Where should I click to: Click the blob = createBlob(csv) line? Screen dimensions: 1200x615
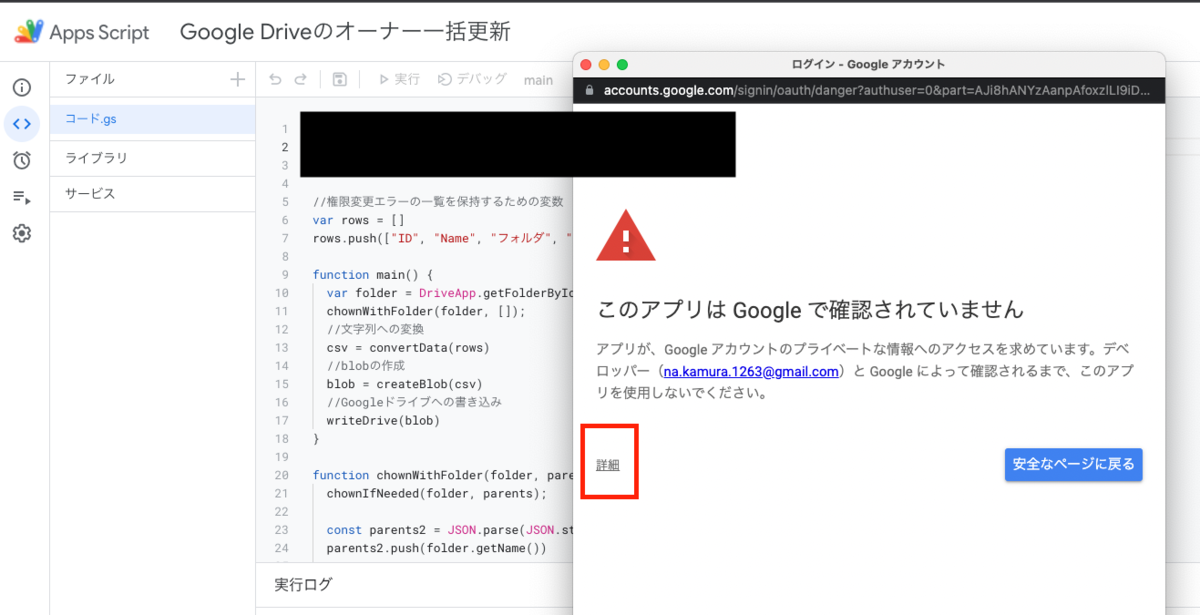click(404, 383)
